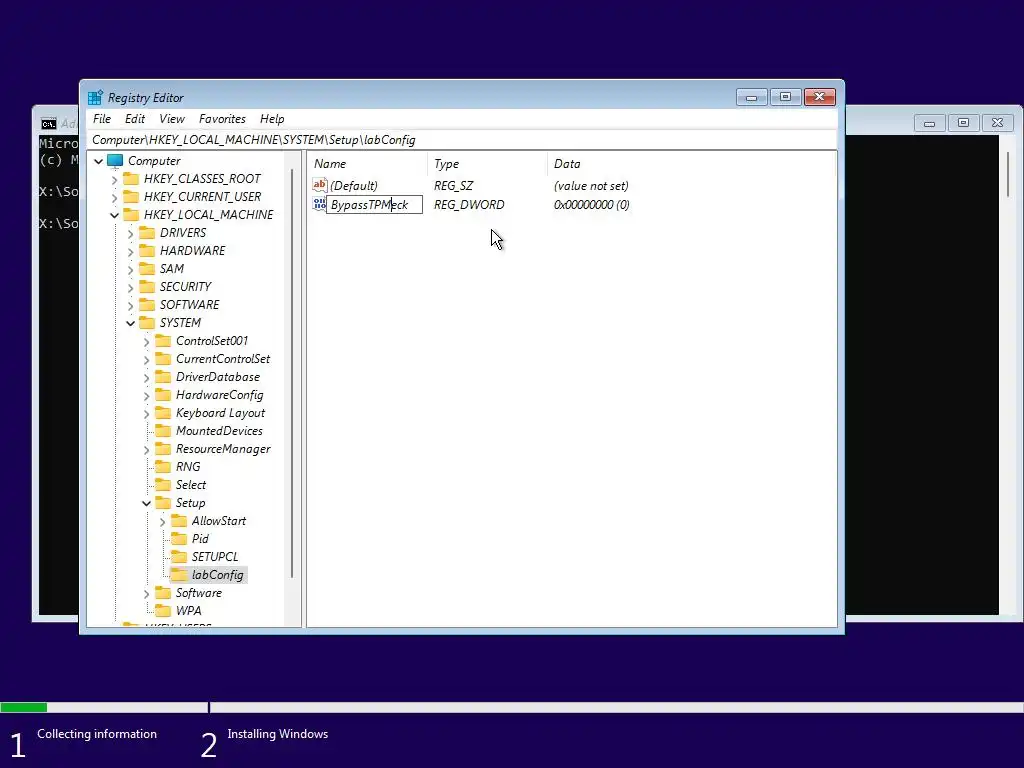Screen dimensions: 1024x768
Task: Select the SYSTEM folder icon
Action: click(x=148, y=323)
